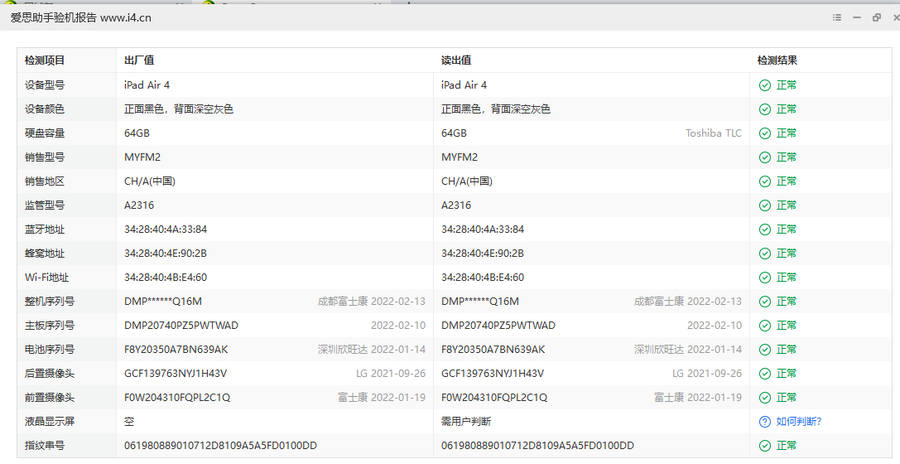Click the green check icon in 销售型号 row

(765, 157)
